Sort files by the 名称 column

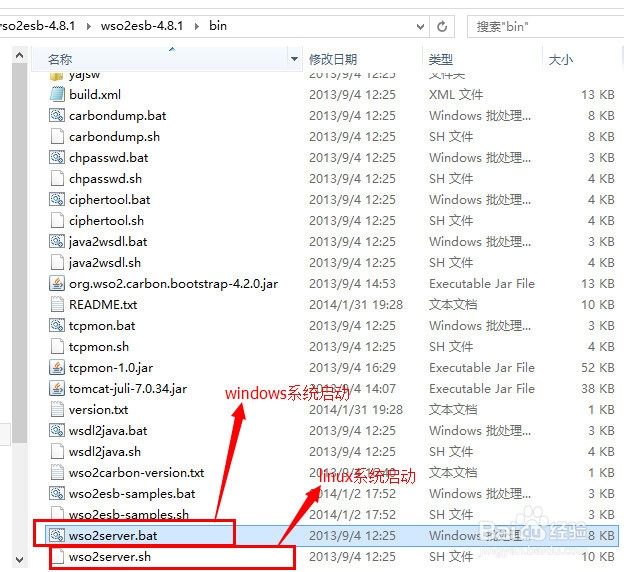pos(60,59)
